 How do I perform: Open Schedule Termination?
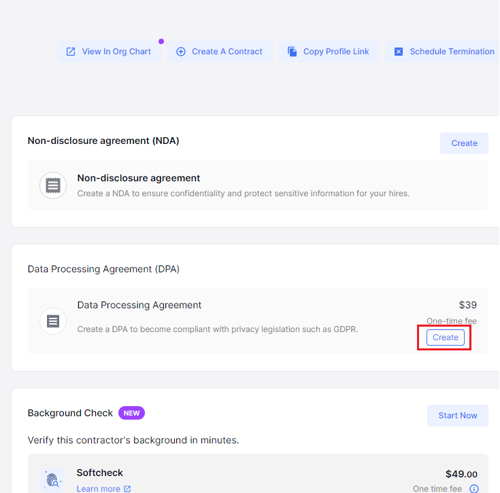point(442,52)
